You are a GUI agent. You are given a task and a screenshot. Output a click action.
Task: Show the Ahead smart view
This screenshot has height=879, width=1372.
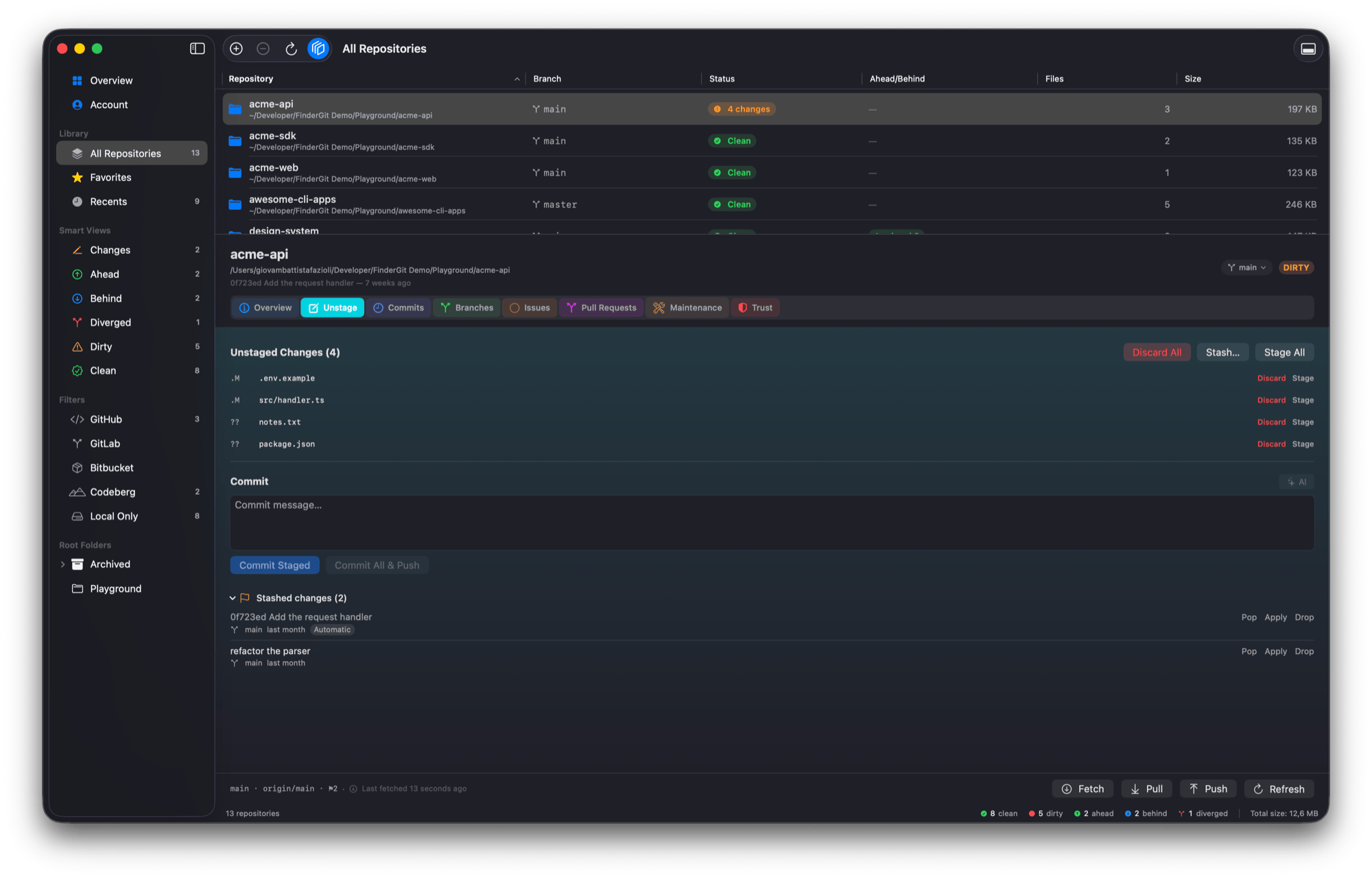pyautogui.click(x=132, y=274)
